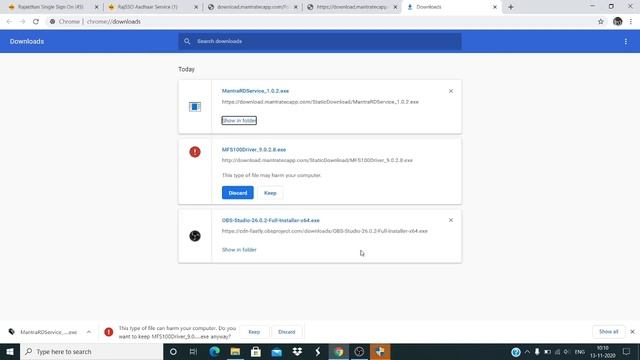Screen dimensions: 640x360
Task: Keep MFS100Driver in the downloads list
Action: click(x=270, y=193)
